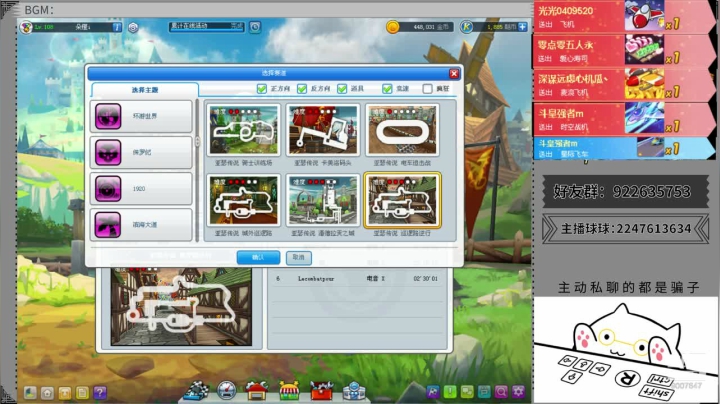The width and height of the screenshot is (720, 404).
Task: Open the hexagon settings icon in top bar
Action: pyautogui.click(x=133, y=28)
